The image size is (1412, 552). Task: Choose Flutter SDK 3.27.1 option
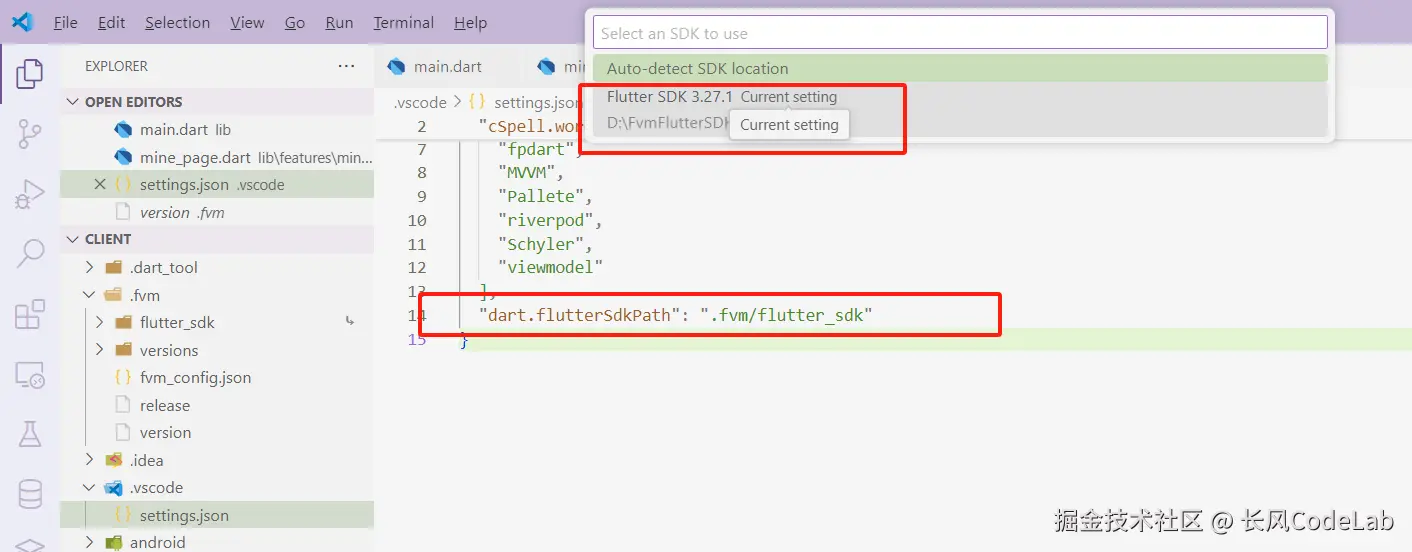click(x=960, y=110)
